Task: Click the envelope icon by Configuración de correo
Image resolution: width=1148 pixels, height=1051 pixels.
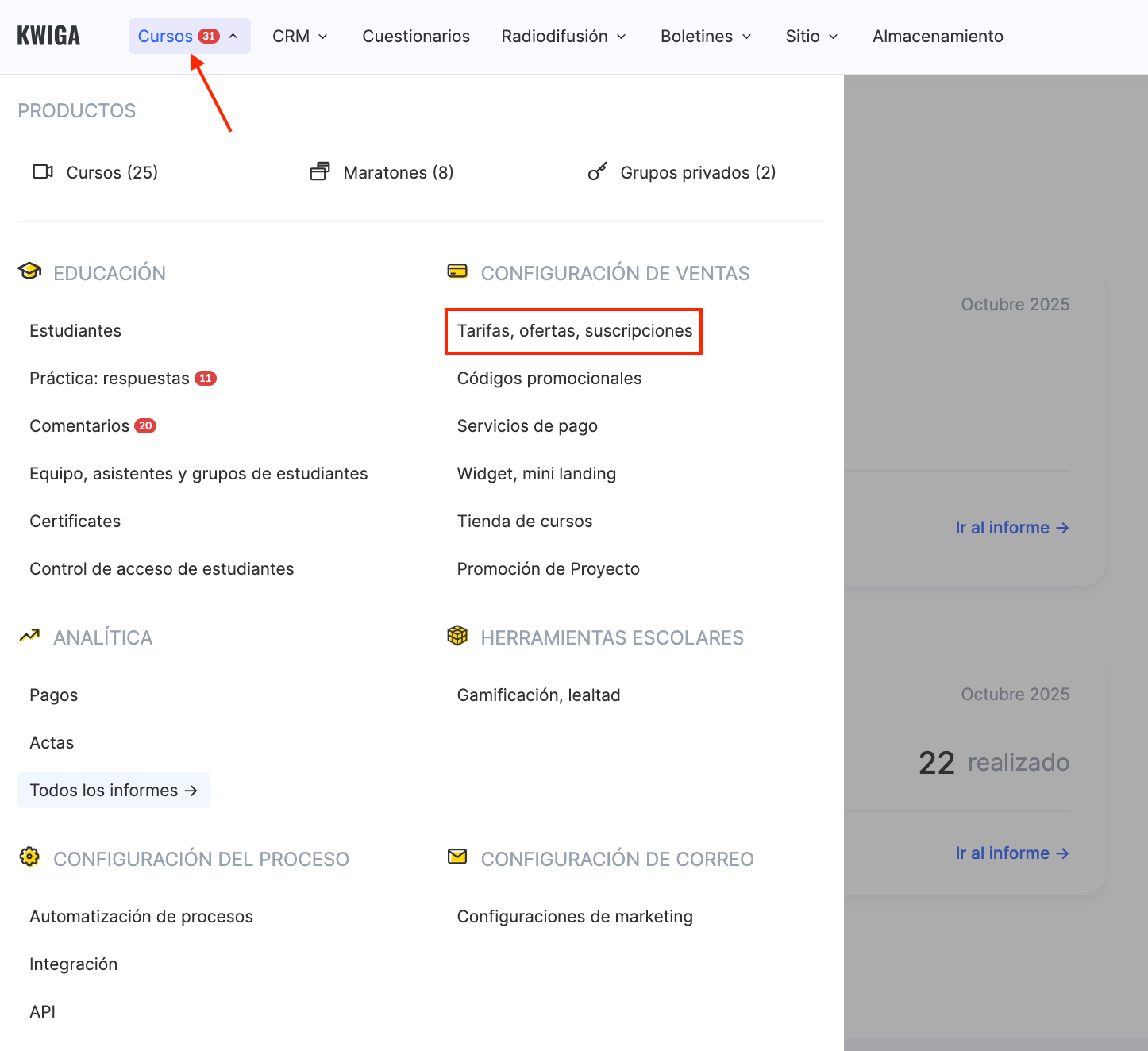Action: pyautogui.click(x=457, y=857)
